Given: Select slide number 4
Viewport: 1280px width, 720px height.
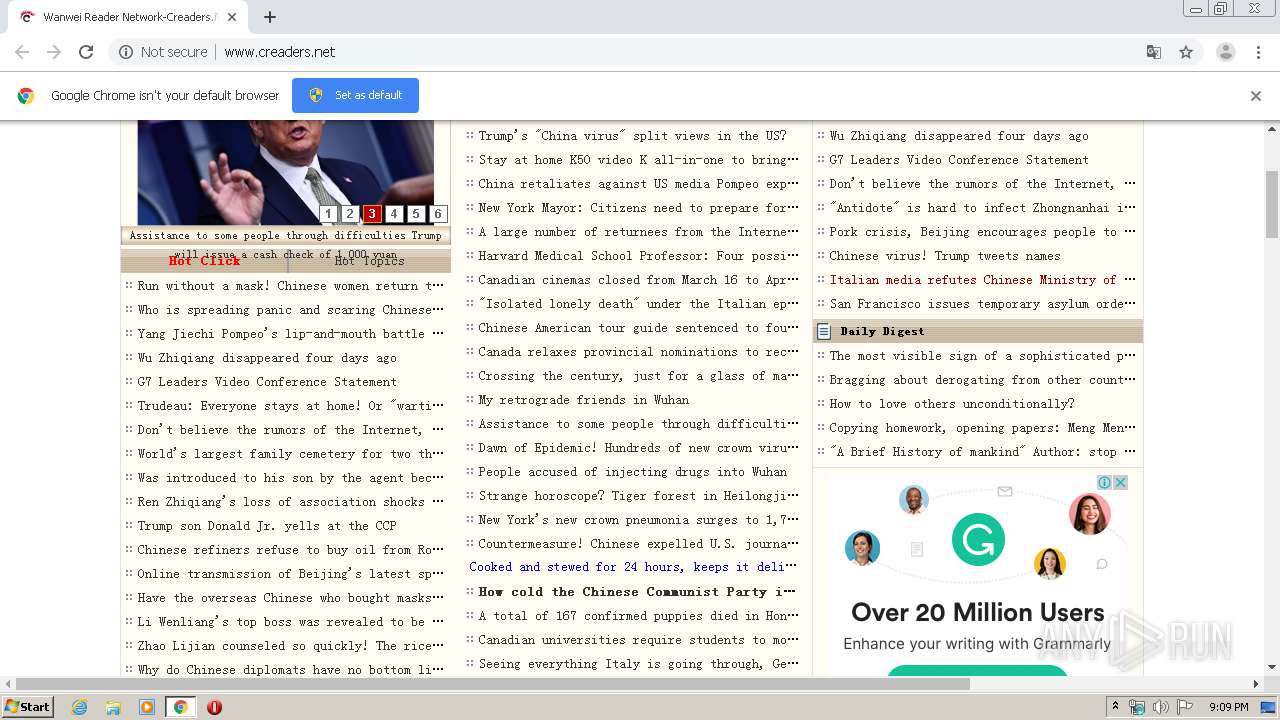Looking at the screenshot, I should [394, 214].
